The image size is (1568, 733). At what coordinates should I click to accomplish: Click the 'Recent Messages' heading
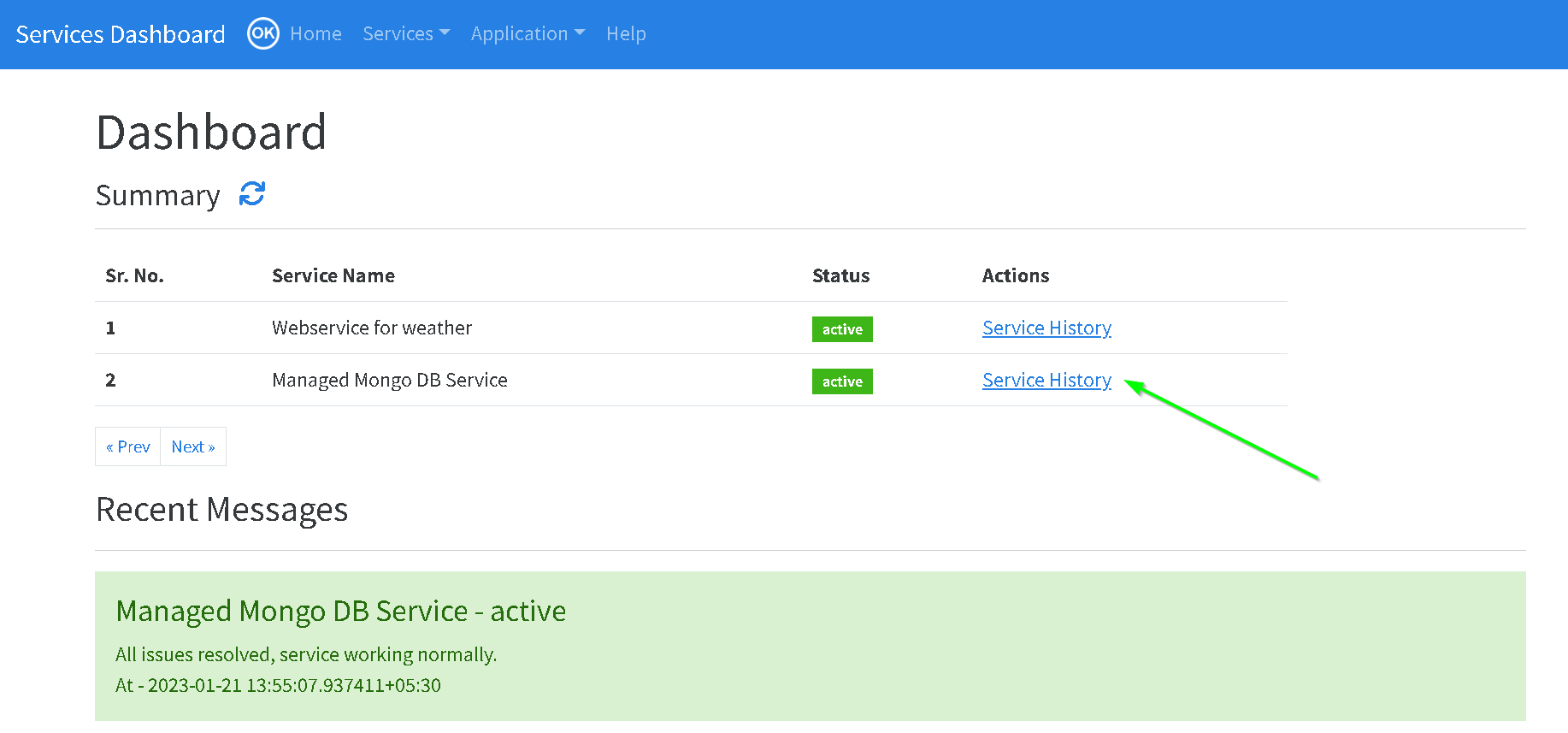click(222, 510)
